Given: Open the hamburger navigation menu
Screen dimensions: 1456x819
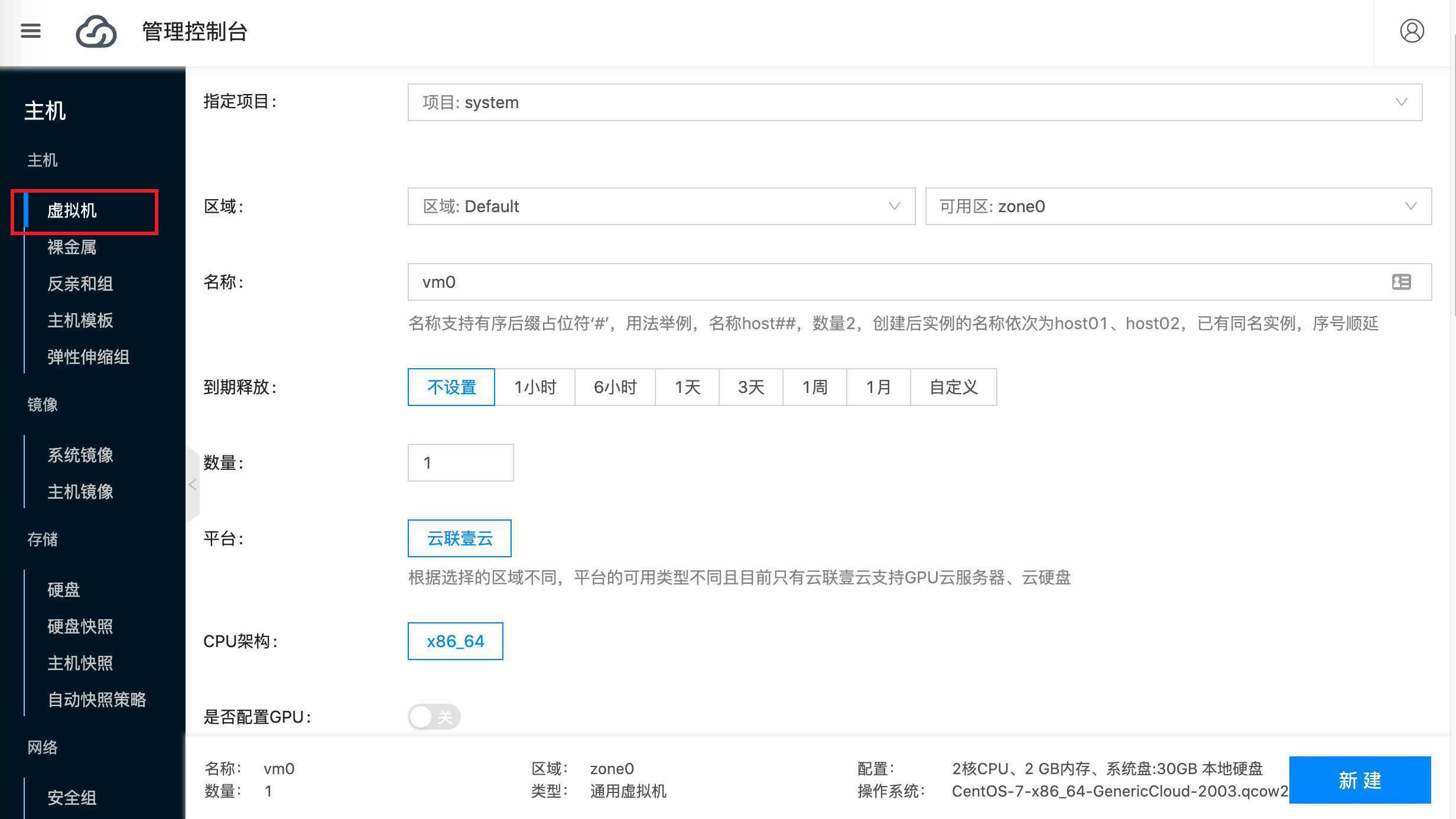Looking at the screenshot, I should 31,31.
